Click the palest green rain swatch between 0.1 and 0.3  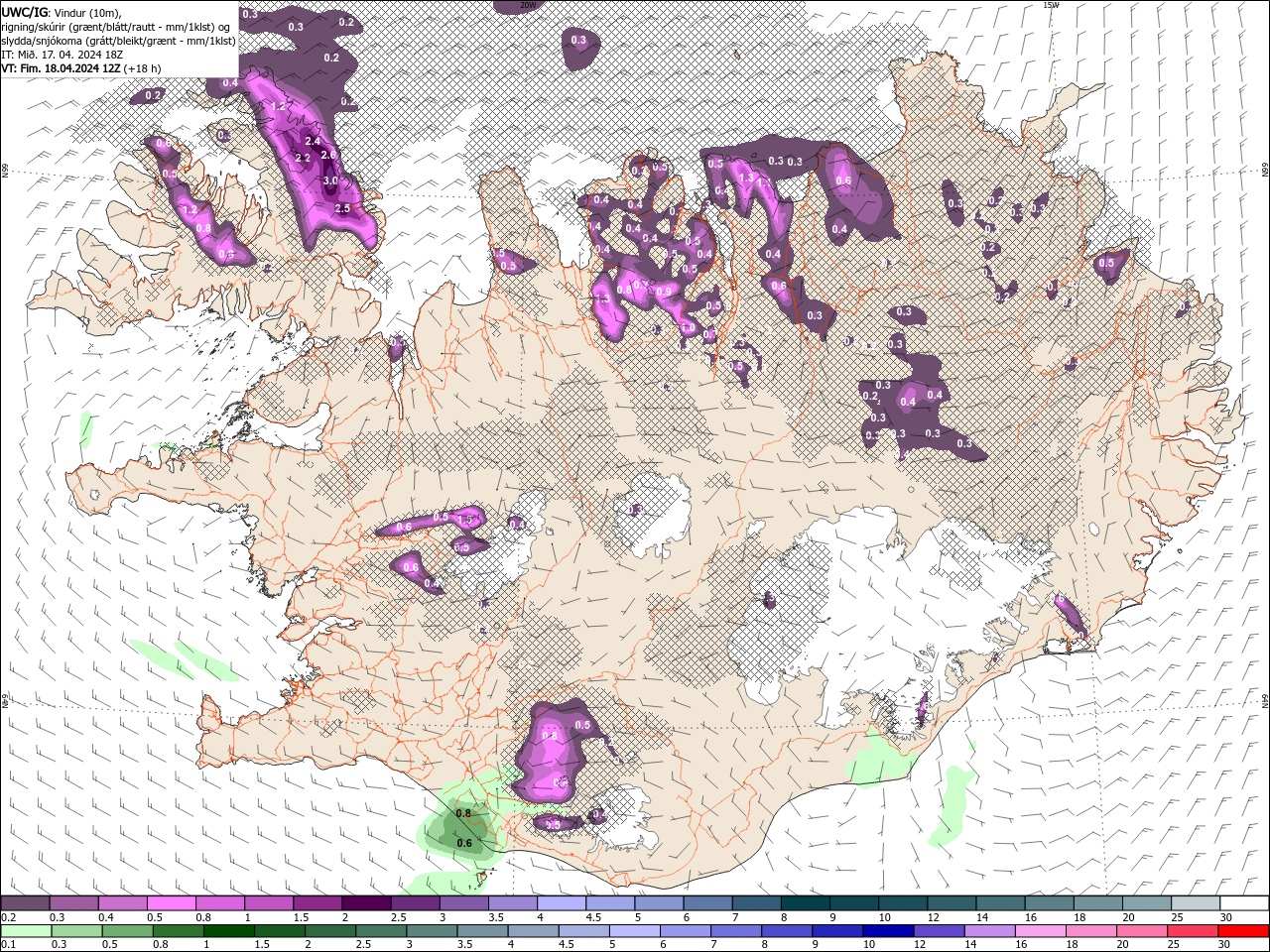[x=26, y=931]
